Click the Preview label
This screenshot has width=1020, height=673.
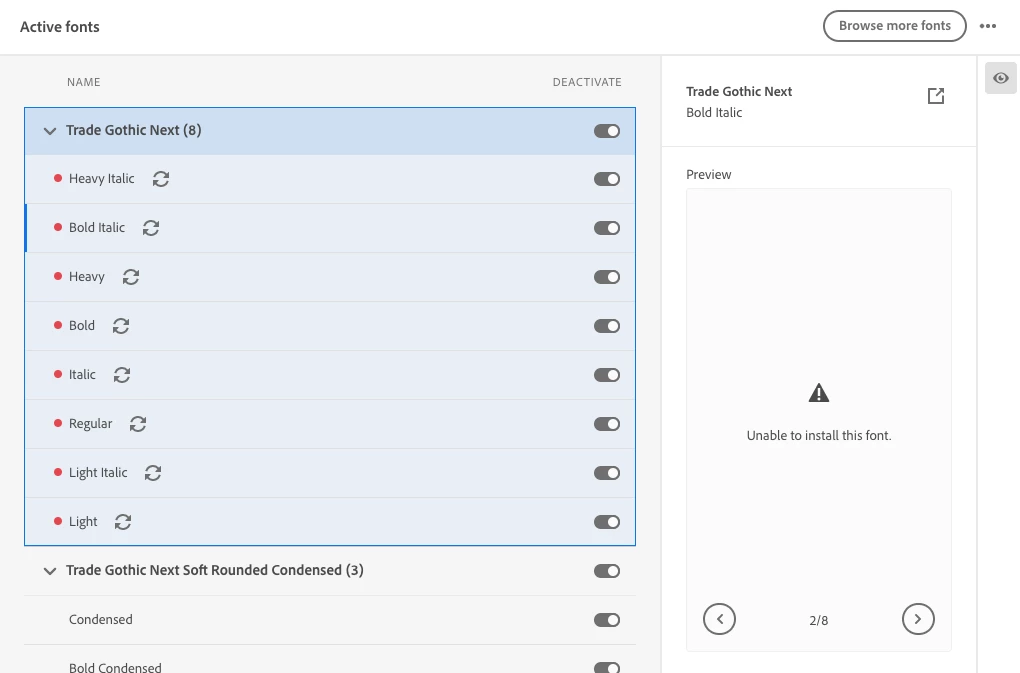[708, 174]
